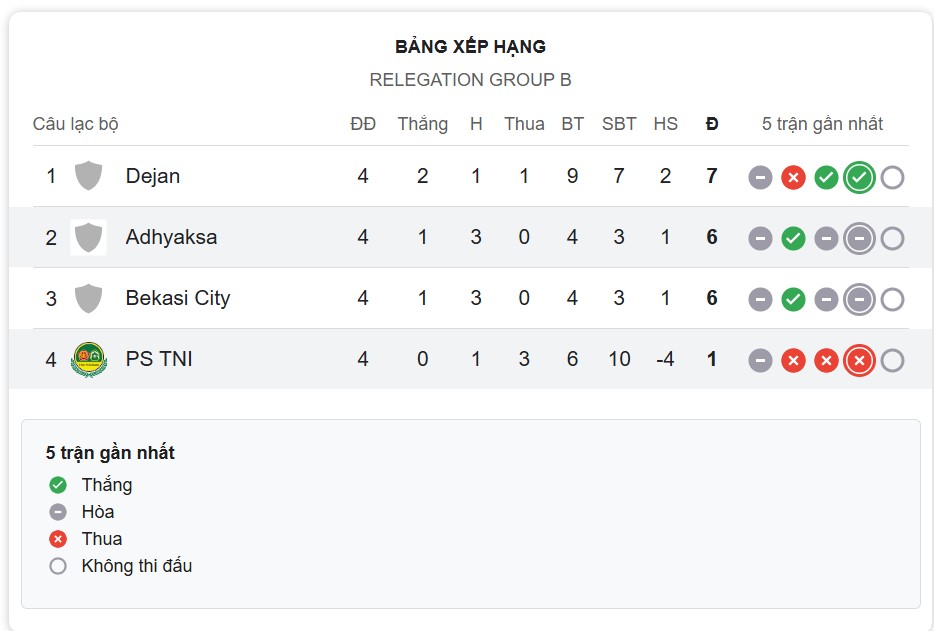Click the Đ points column header
The width and height of the screenshot is (934, 631).
click(712, 124)
